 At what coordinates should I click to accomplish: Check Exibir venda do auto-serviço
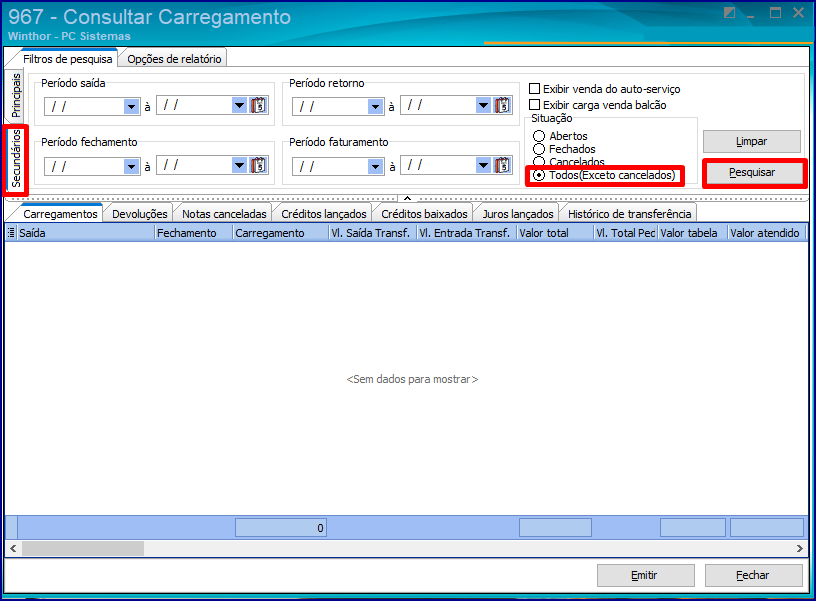click(534, 88)
